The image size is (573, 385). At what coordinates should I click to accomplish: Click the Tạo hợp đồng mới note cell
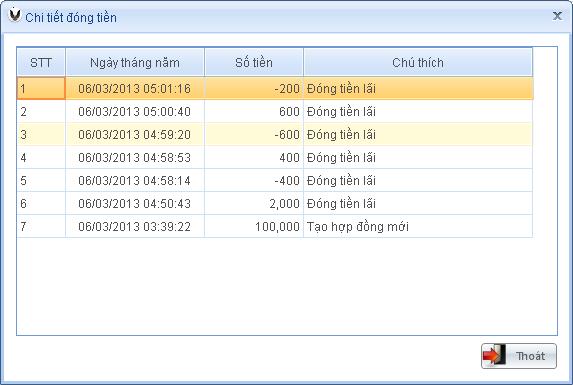pyautogui.click(x=418, y=226)
